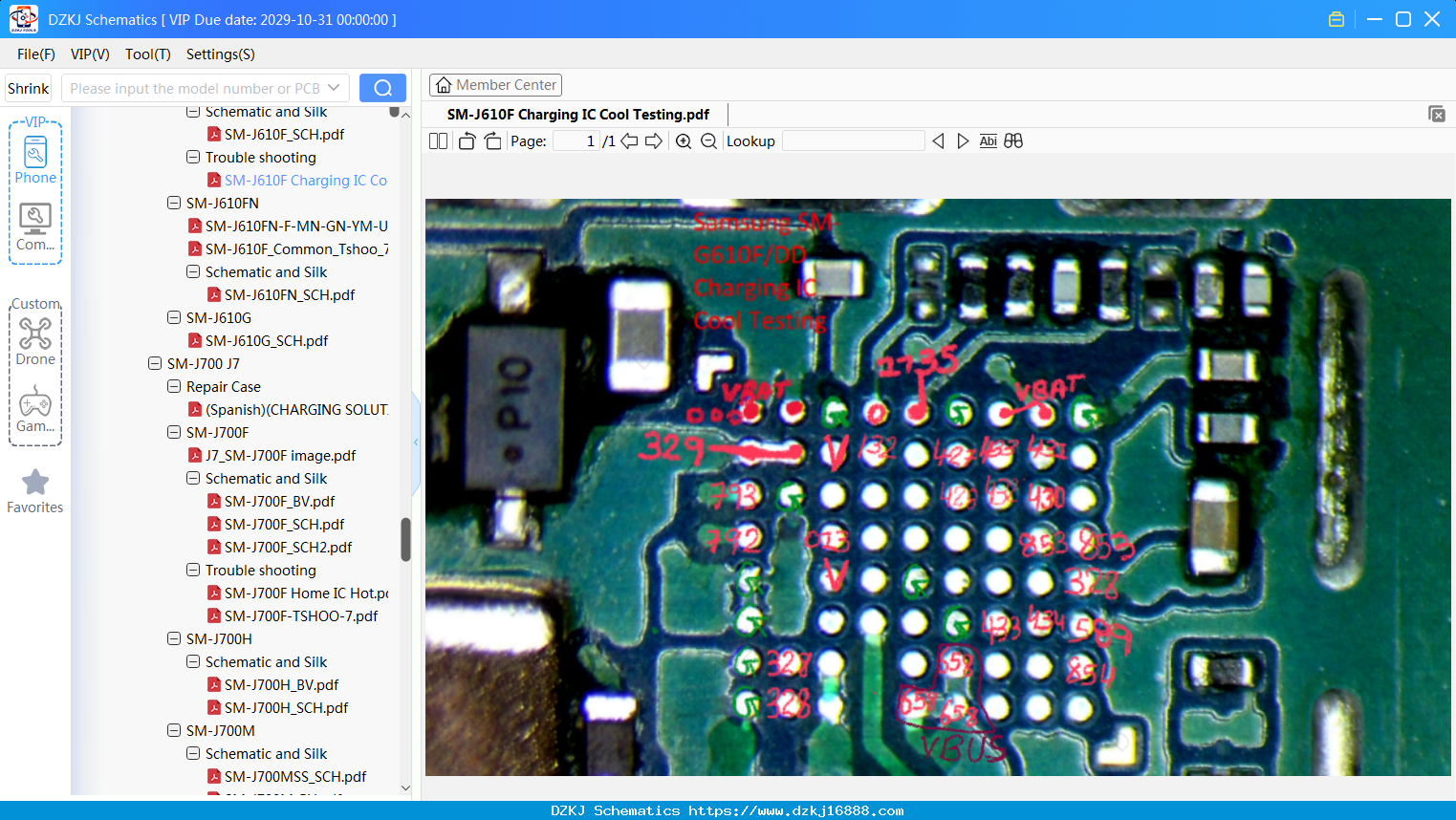Click the Shrink button
The image size is (1456, 820).
pos(28,88)
